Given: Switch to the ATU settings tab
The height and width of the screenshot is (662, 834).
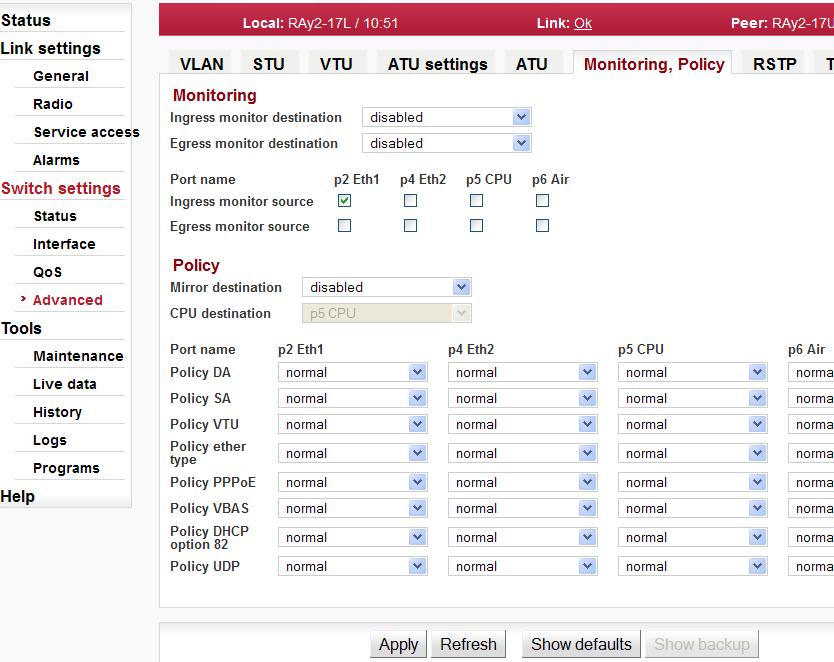Looking at the screenshot, I should tap(437, 64).
